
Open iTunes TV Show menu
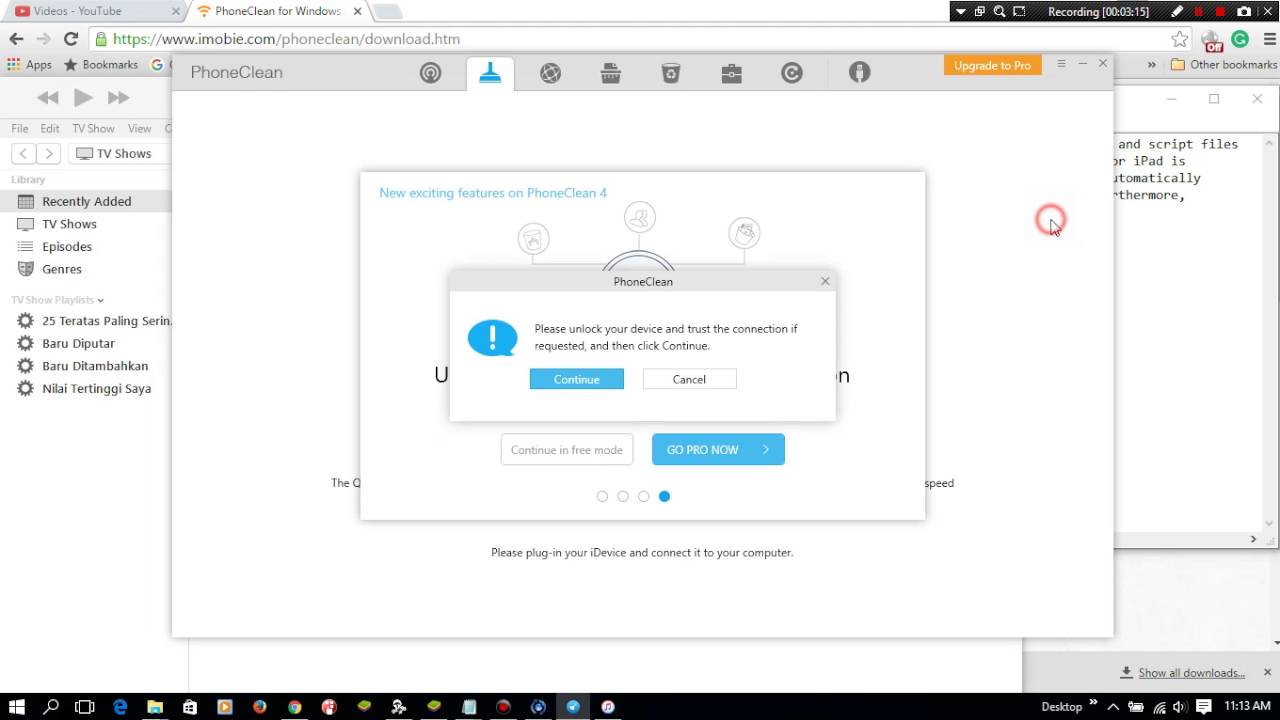tap(93, 128)
